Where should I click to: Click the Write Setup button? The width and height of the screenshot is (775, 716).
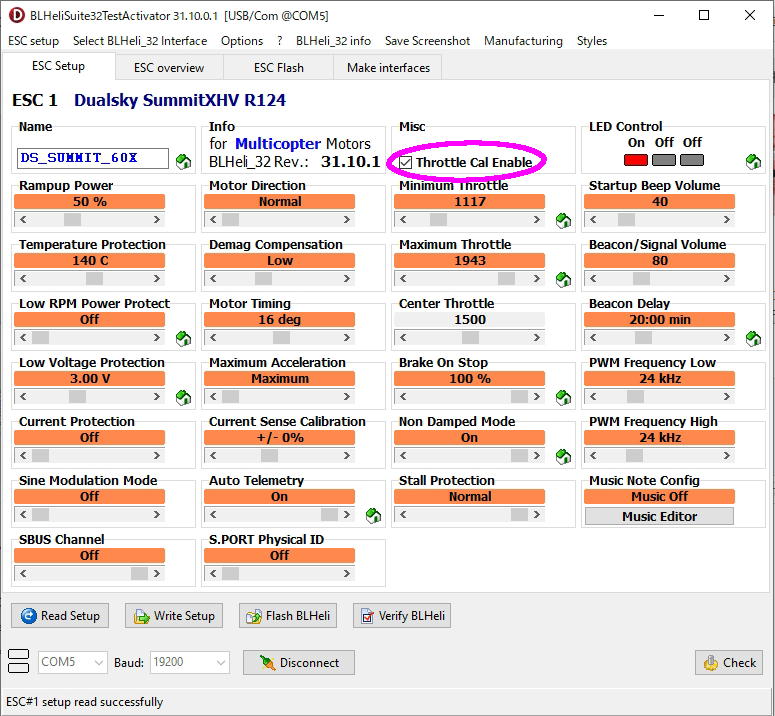pos(173,616)
